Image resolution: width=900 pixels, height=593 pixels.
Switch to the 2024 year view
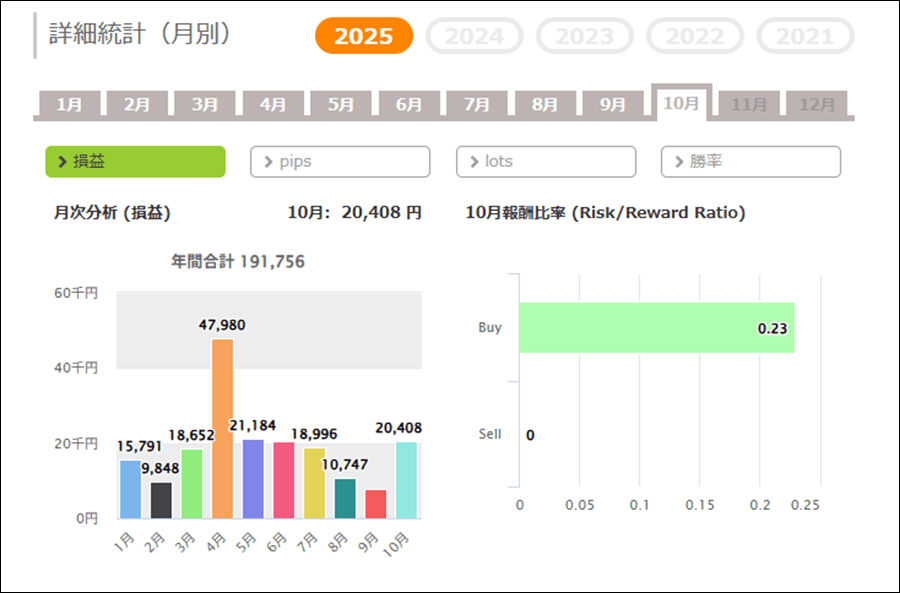coord(474,37)
